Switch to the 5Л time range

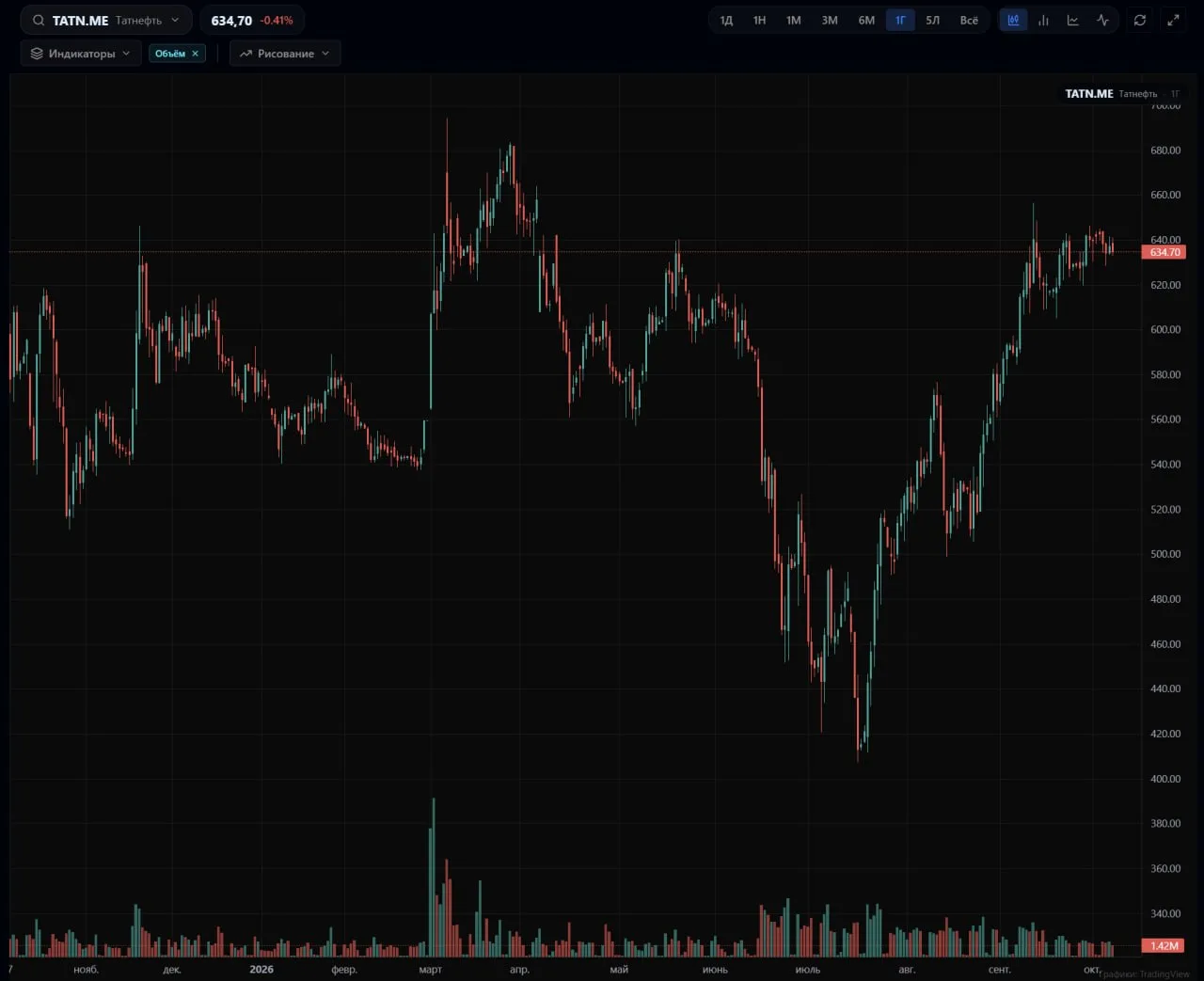933,20
